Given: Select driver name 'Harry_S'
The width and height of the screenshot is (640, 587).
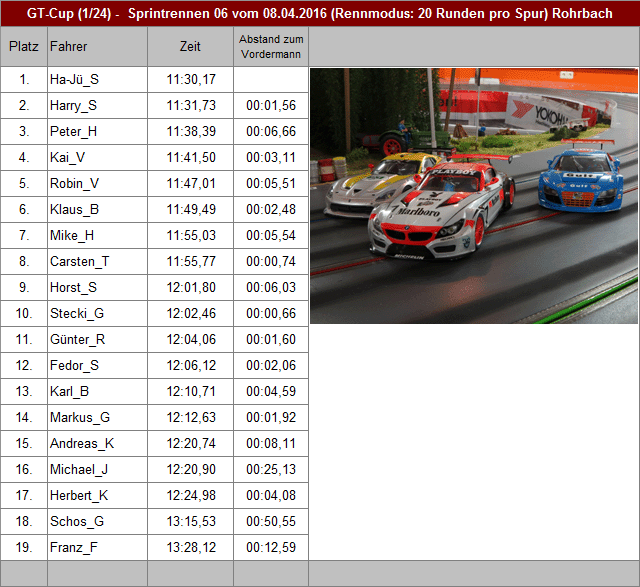Looking at the screenshot, I should 73,105.
